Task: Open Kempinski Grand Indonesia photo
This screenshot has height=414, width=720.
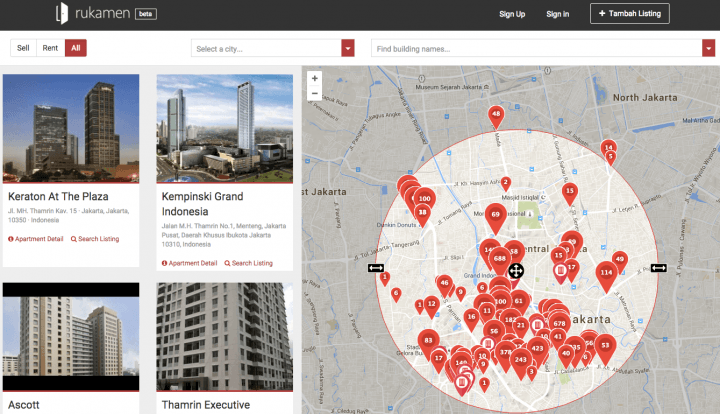Action: tap(225, 129)
